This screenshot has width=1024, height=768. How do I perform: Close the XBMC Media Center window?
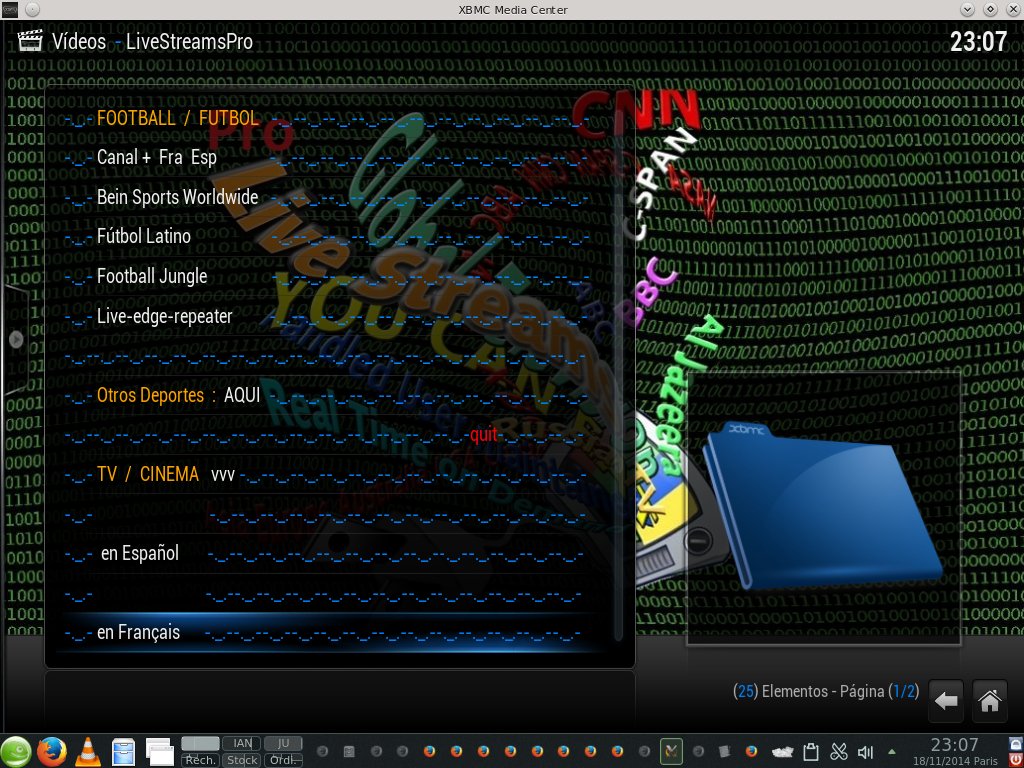pyautogui.click(x=1013, y=9)
